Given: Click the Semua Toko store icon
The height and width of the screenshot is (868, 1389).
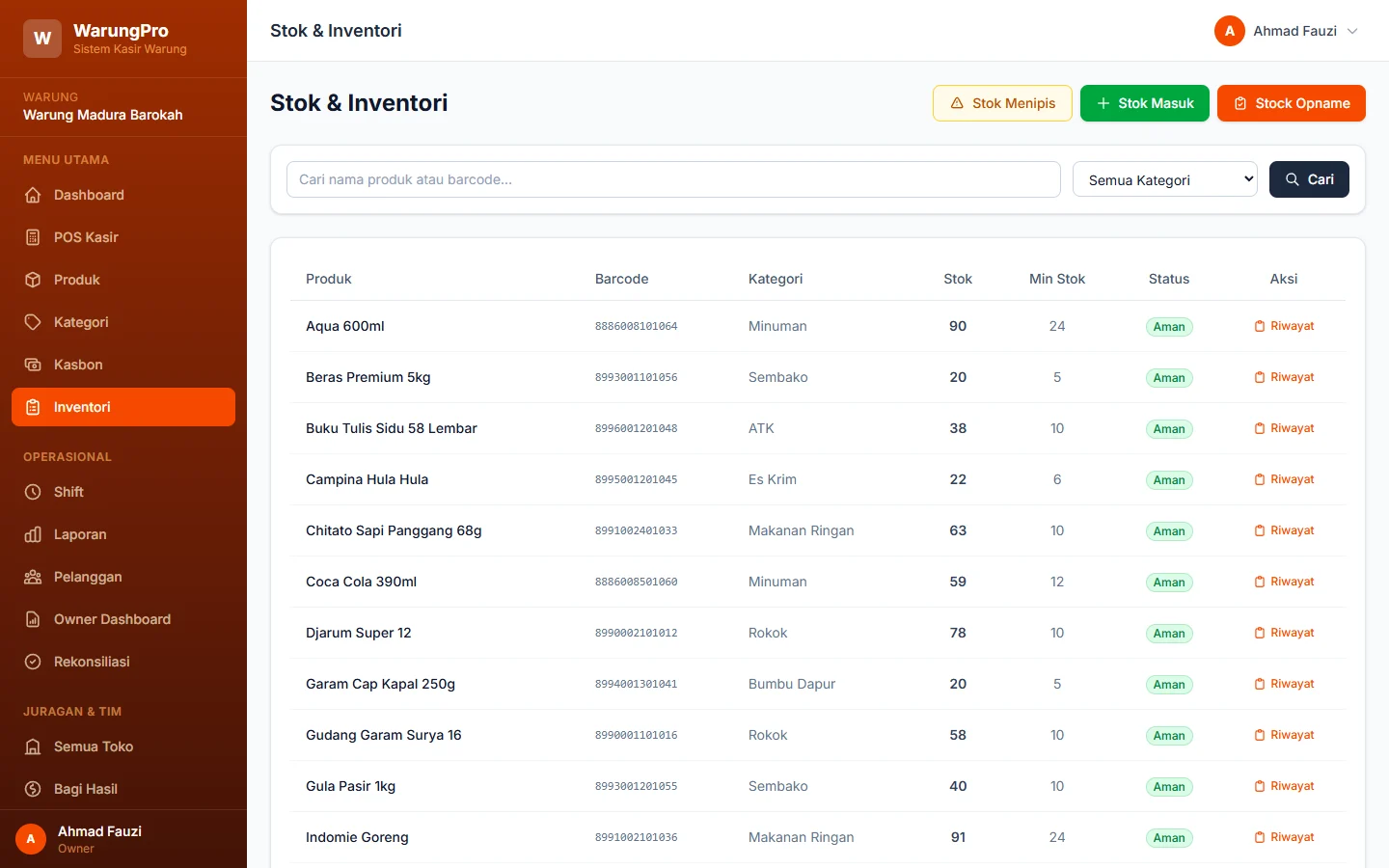Looking at the screenshot, I should [33, 746].
